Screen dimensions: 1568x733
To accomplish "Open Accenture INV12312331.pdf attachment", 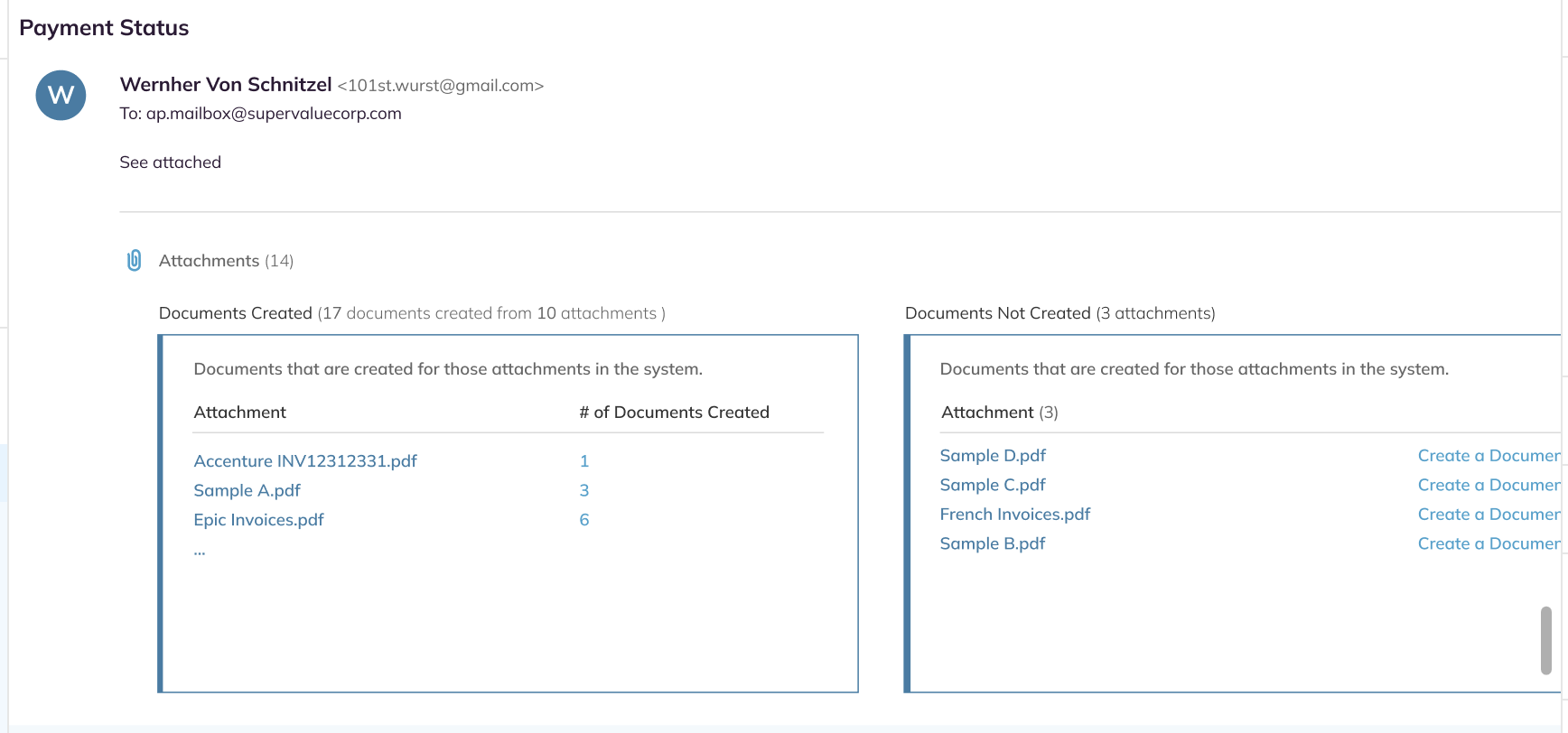I will point(305,461).
